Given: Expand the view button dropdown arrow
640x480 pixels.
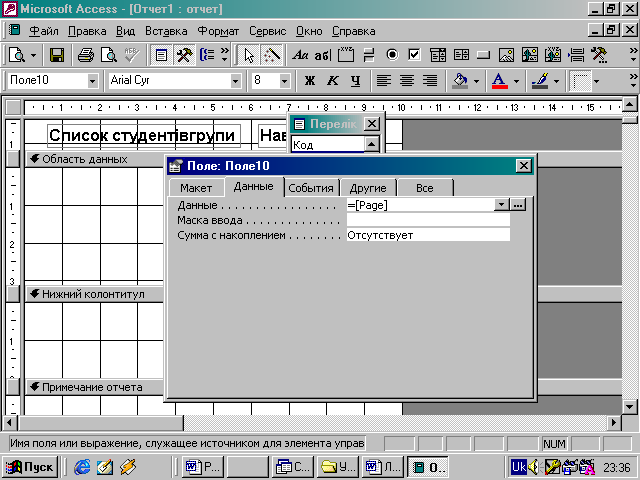Looking at the screenshot, I should pyautogui.click(x=33, y=55).
